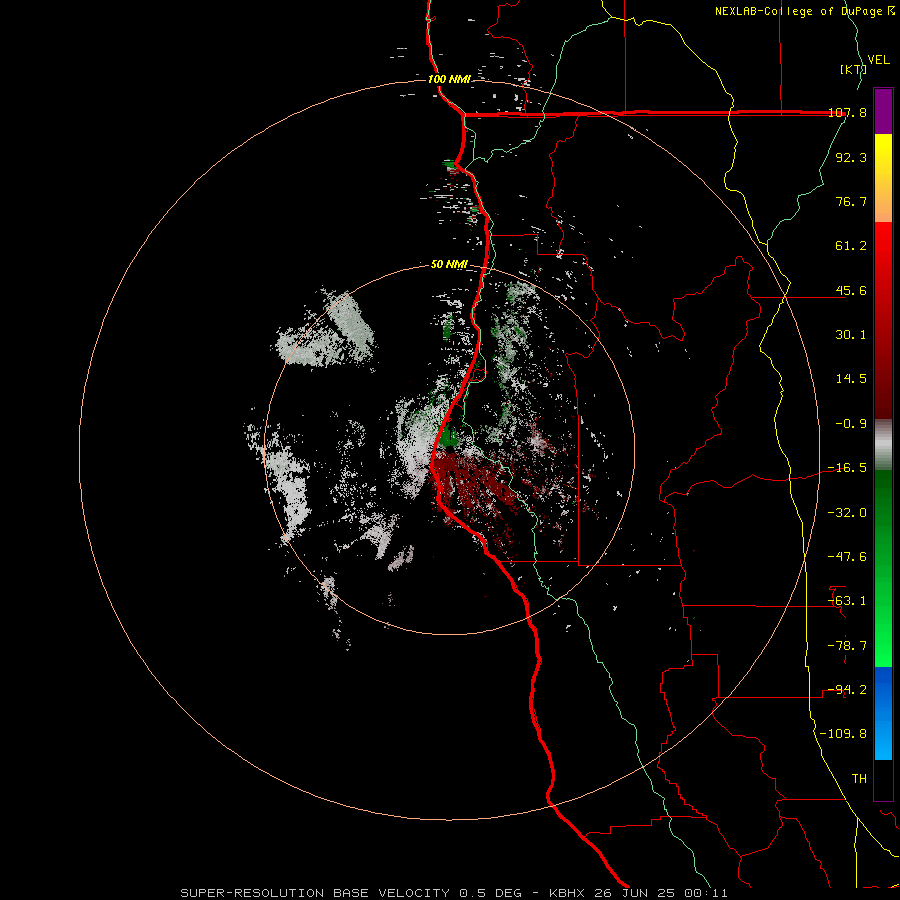Select the 92.3 scale value
This screenshot has width=900, height=900.
click(x=851, y=157)
